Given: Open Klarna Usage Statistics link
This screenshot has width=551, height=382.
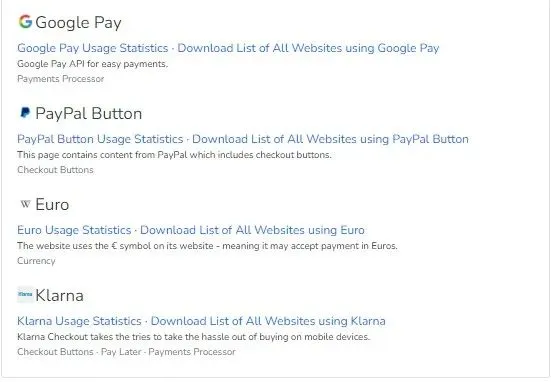Looking at the screenshot, I should [x=79, y=321].
